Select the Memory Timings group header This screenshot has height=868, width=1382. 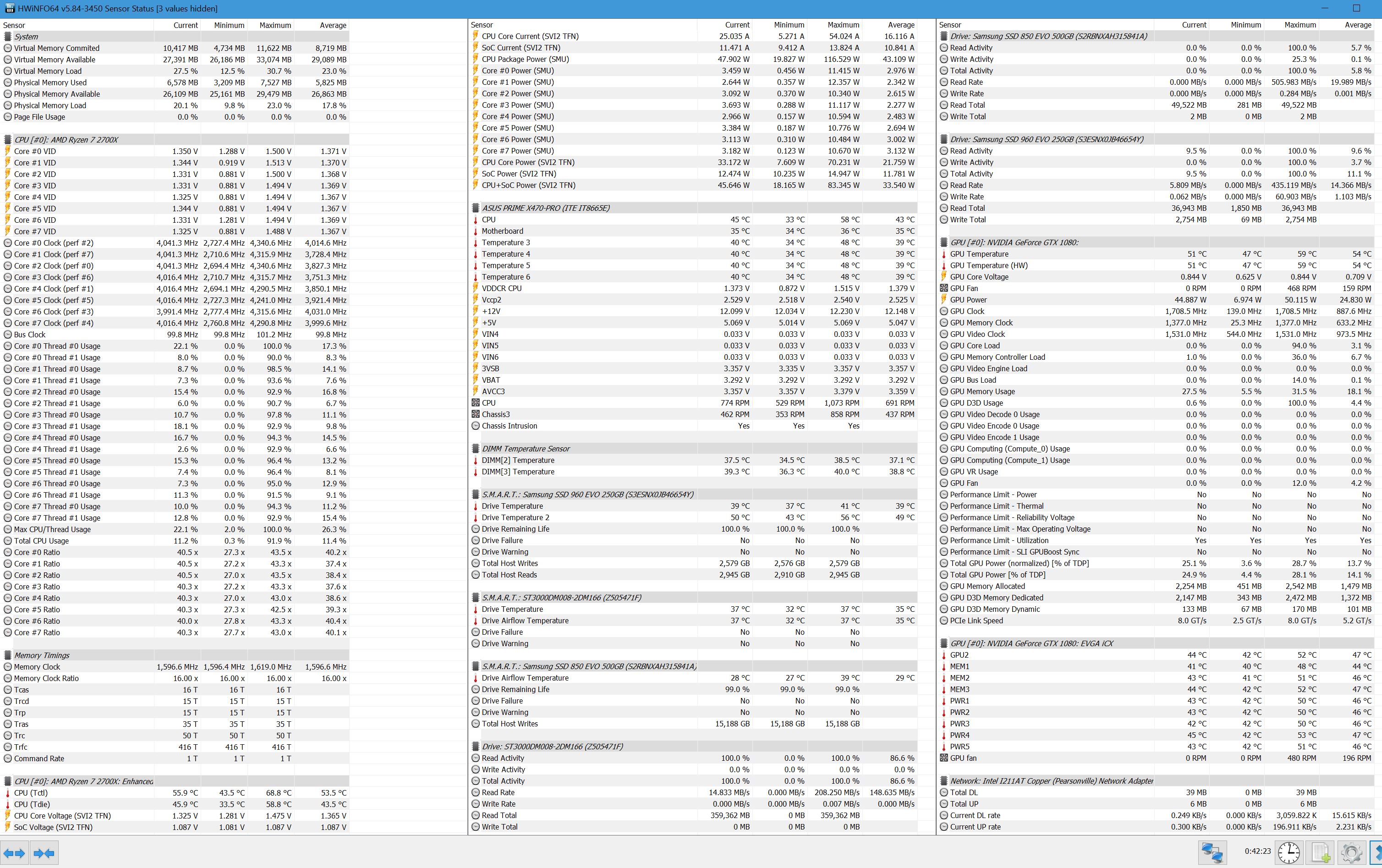(41, 655)
